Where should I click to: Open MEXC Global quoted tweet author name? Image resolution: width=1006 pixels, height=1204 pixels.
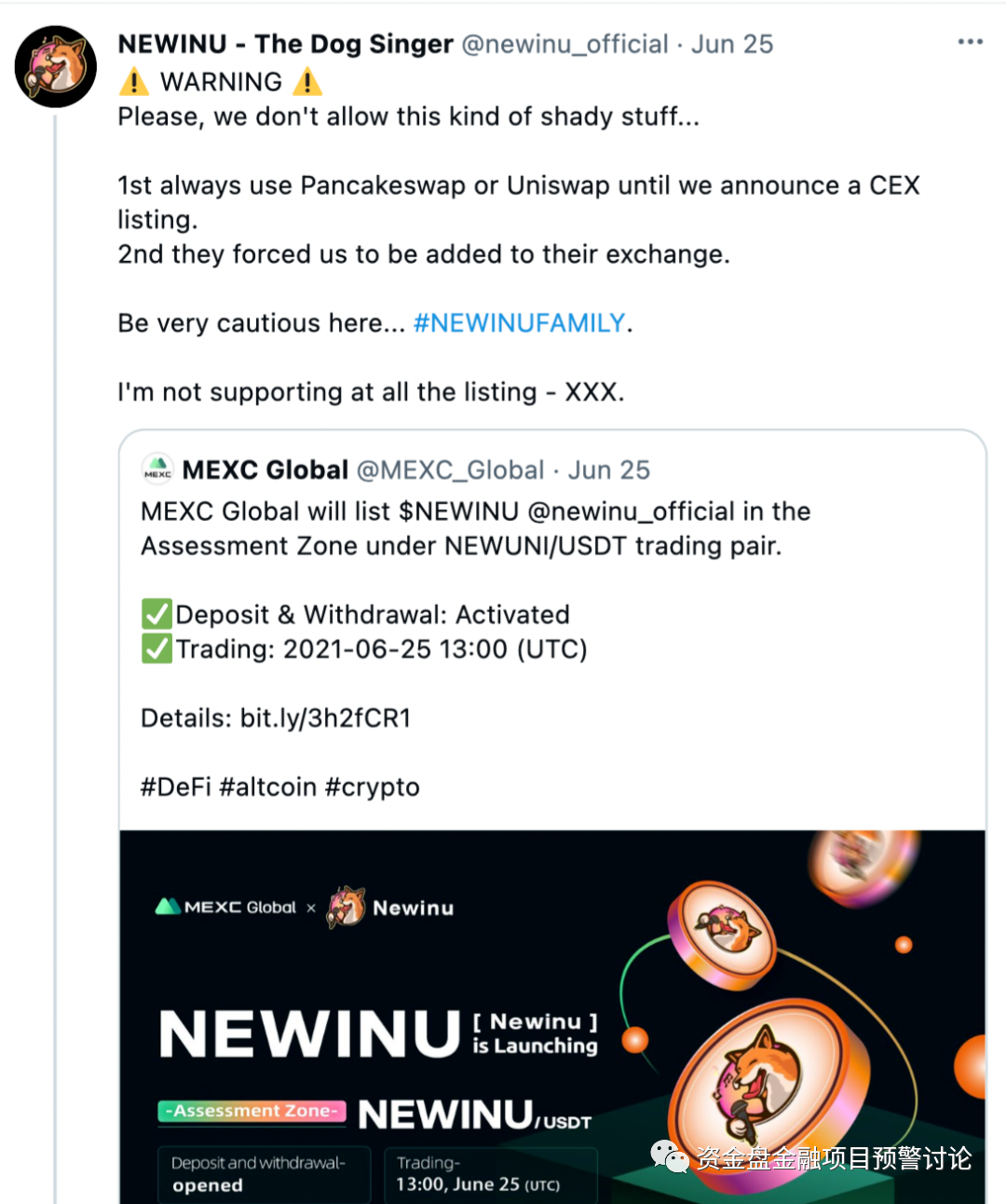(265, 470)
